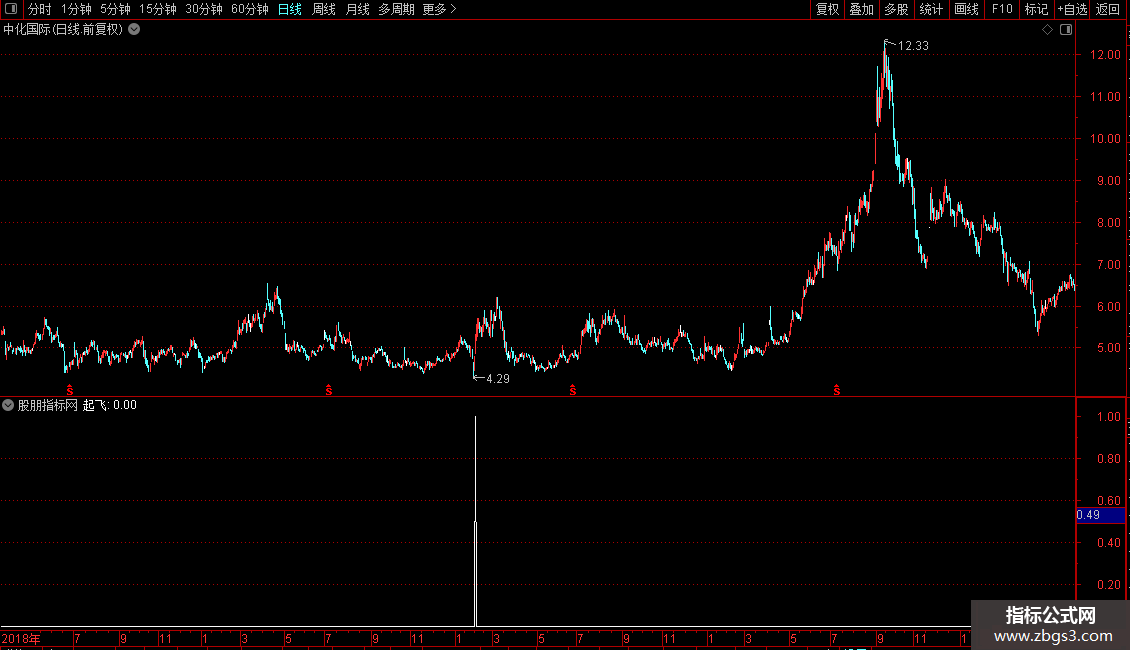Viewport: 1130px width, 650px height.
Task: Add stock via +自选 button
Action: (1072, 9)
